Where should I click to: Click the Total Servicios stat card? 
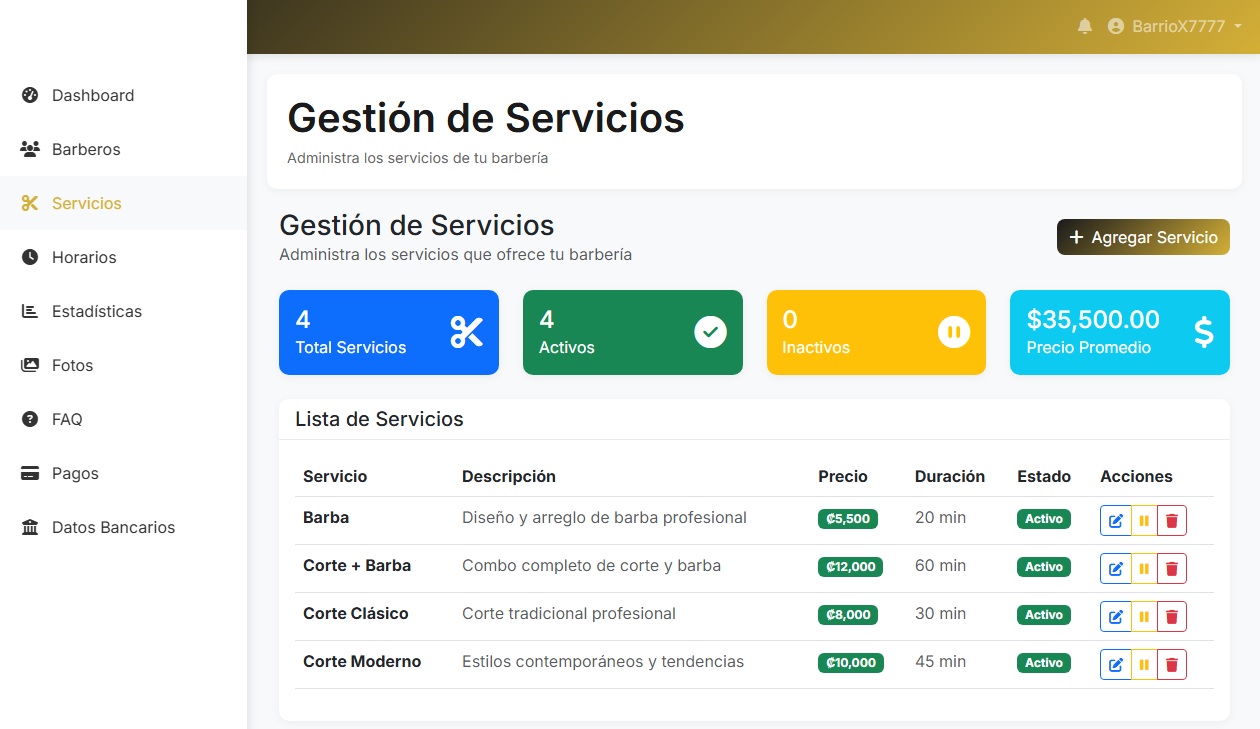pos(388,332)
